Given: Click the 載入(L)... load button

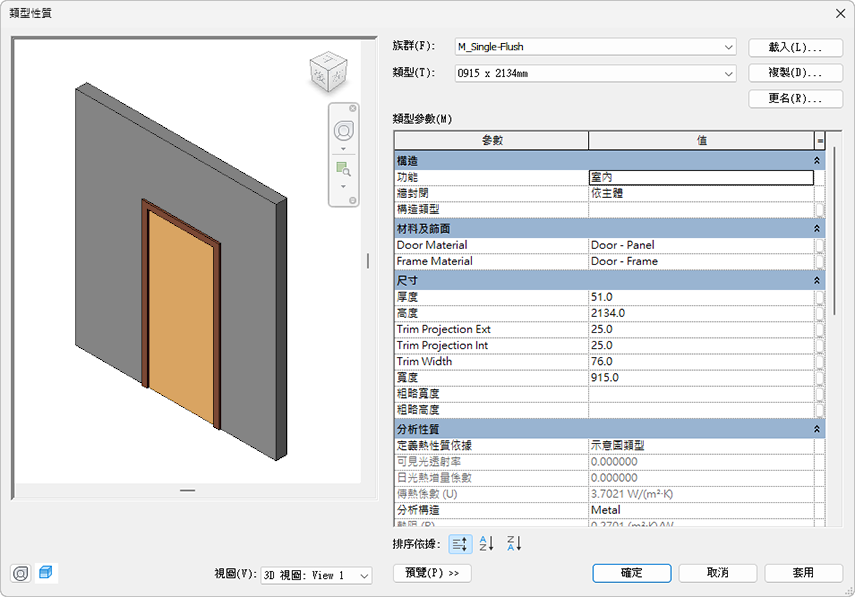Looking at the screenshot, I should tap(796, 47).
